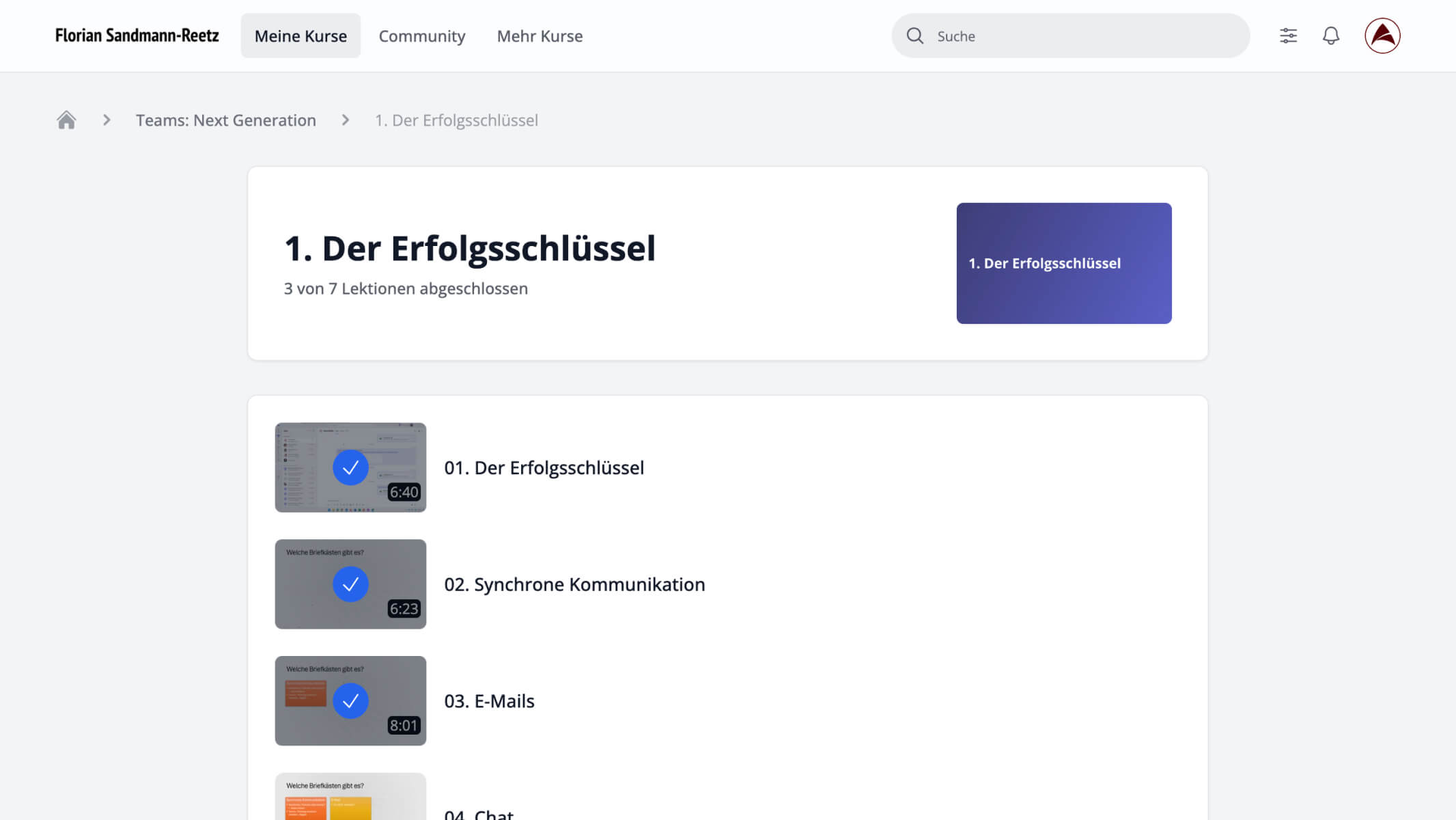The image size is (1456, 820).
Task: Click '3 von 7 Lektionen abgeschlossen' text
Action: coord(406,288)
